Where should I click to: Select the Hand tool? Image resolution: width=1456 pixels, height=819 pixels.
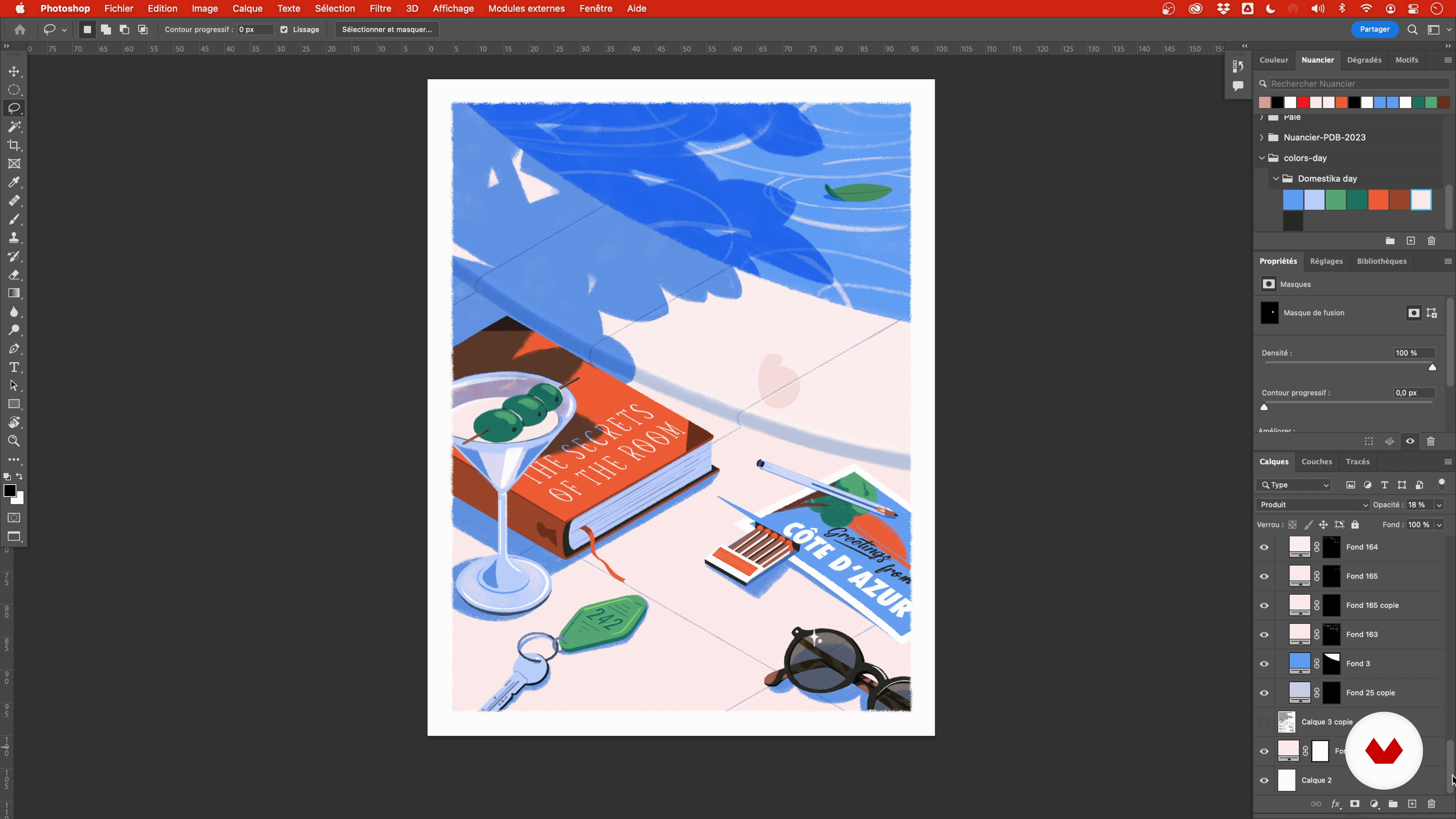pyautogui.click(x=14, y=423)
